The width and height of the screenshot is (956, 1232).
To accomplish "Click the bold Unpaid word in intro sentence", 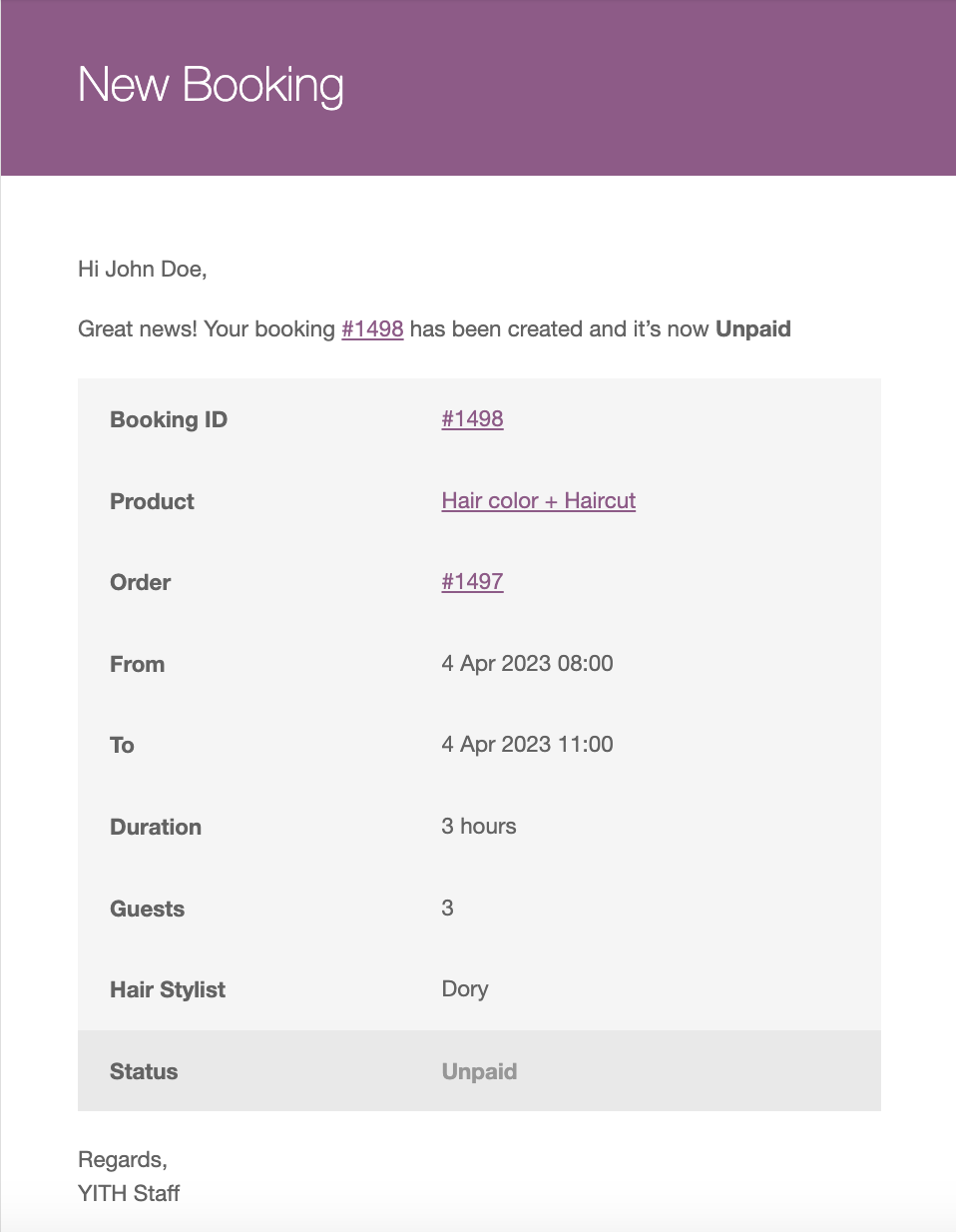I will click(x=752, y=329).
